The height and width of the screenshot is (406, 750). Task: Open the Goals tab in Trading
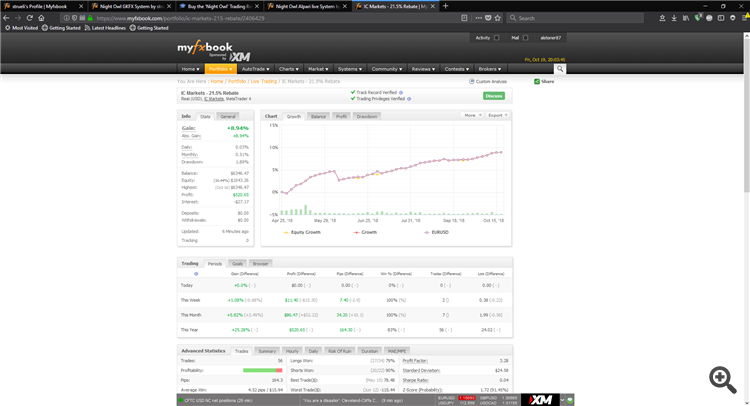pyautogui.click(x=237, y=263)
